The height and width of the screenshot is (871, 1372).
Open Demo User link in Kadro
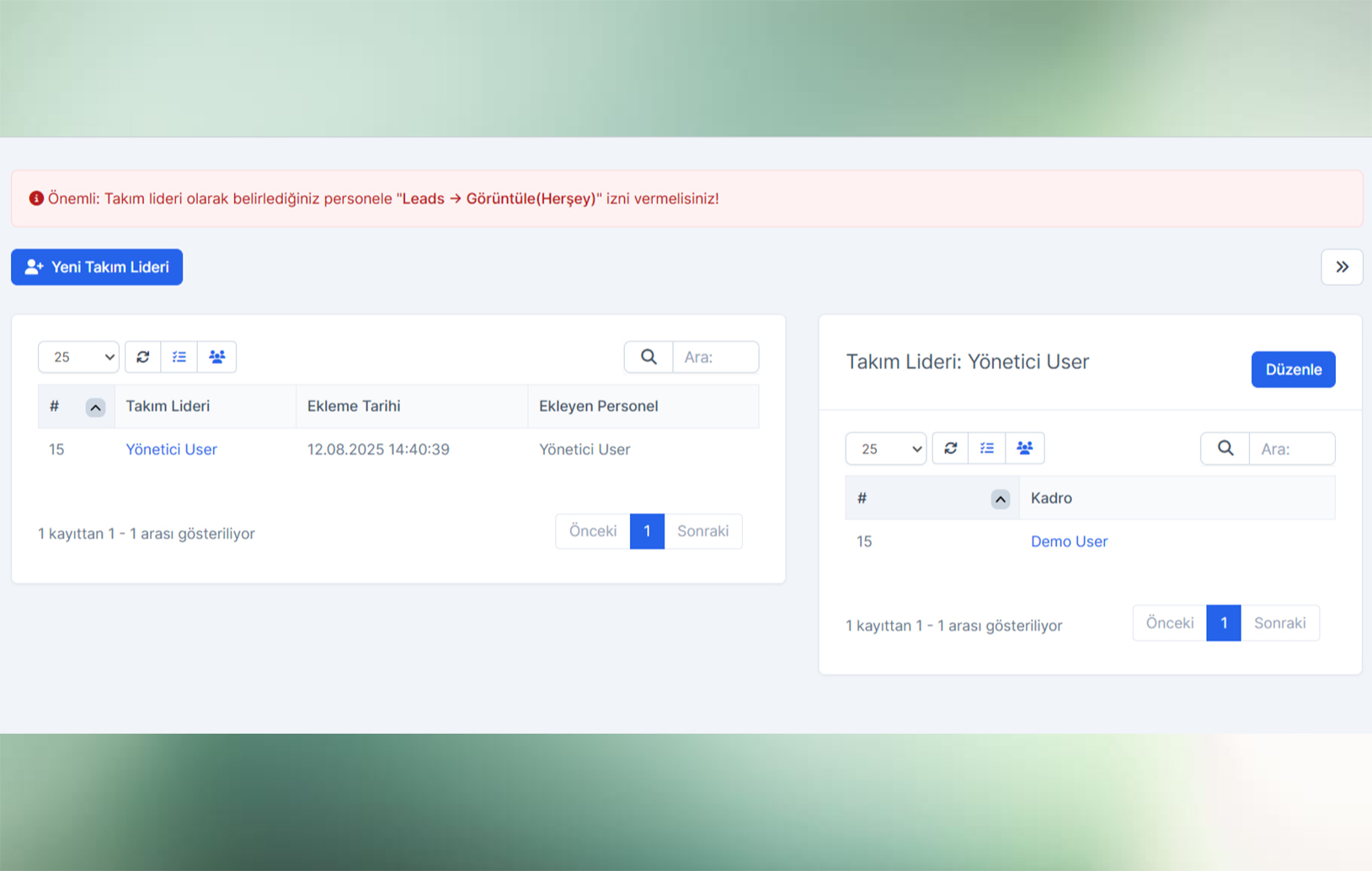pyautogui.click(x=1069, y=542)
